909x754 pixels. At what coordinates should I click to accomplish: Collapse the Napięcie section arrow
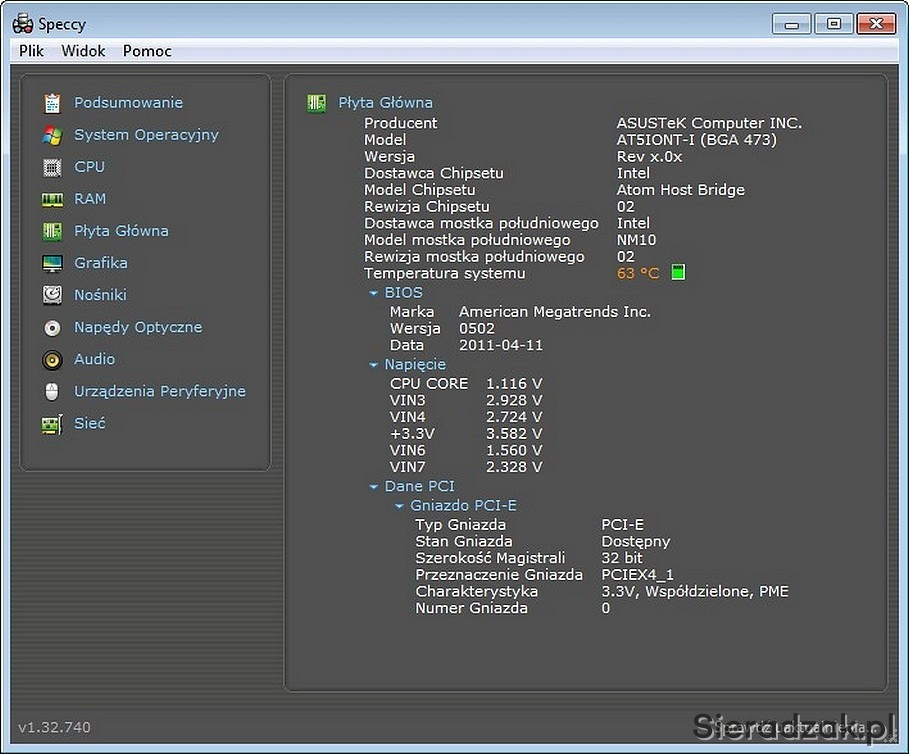pyautogui.click(x=374, y=365)
